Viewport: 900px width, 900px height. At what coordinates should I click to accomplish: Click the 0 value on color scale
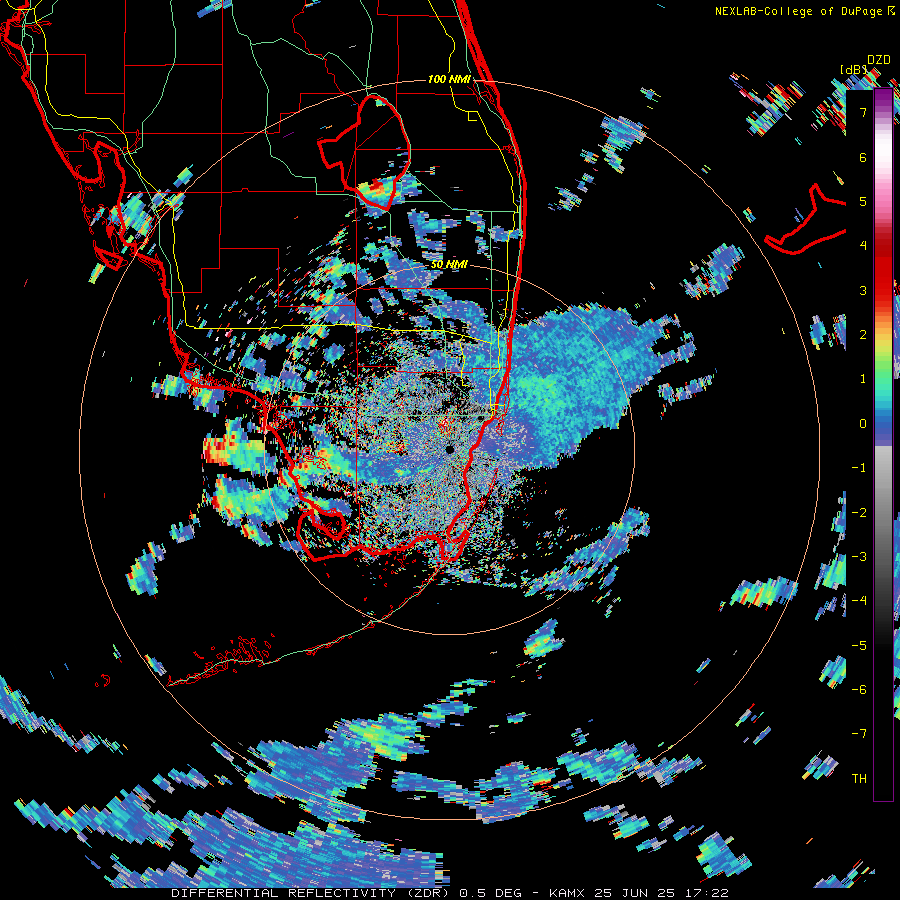click(x=863, y=424)
